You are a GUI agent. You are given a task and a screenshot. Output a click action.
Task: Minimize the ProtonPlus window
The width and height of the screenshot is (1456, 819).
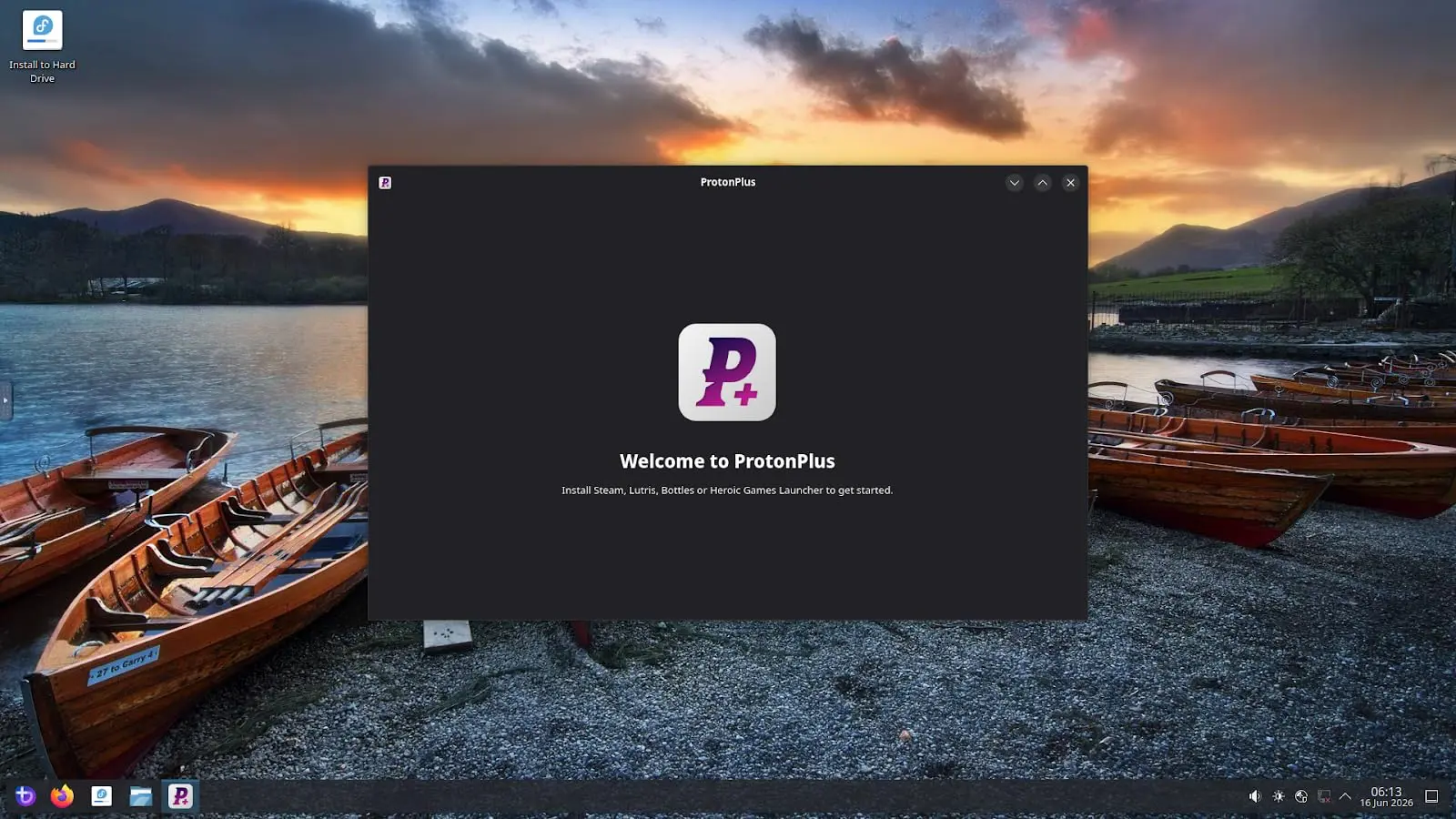coord(1014,183)
